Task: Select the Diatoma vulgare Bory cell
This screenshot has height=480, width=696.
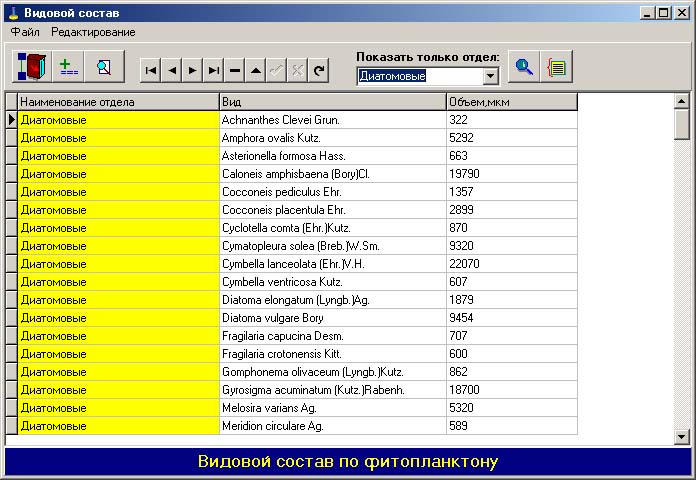Action: click(333, 317)
